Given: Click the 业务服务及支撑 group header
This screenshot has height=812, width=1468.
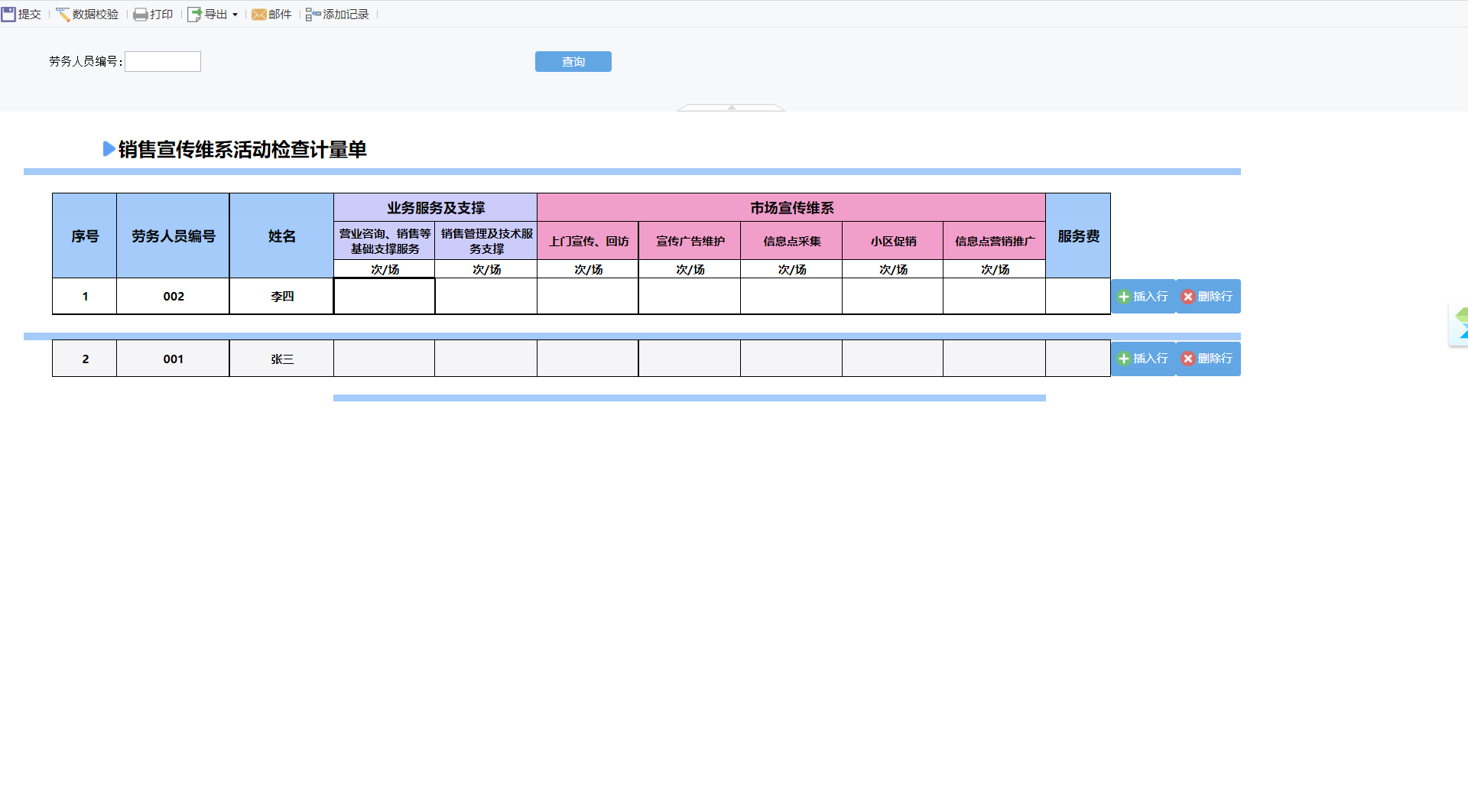Looking at the screenshot, I should tap(436, 208).
